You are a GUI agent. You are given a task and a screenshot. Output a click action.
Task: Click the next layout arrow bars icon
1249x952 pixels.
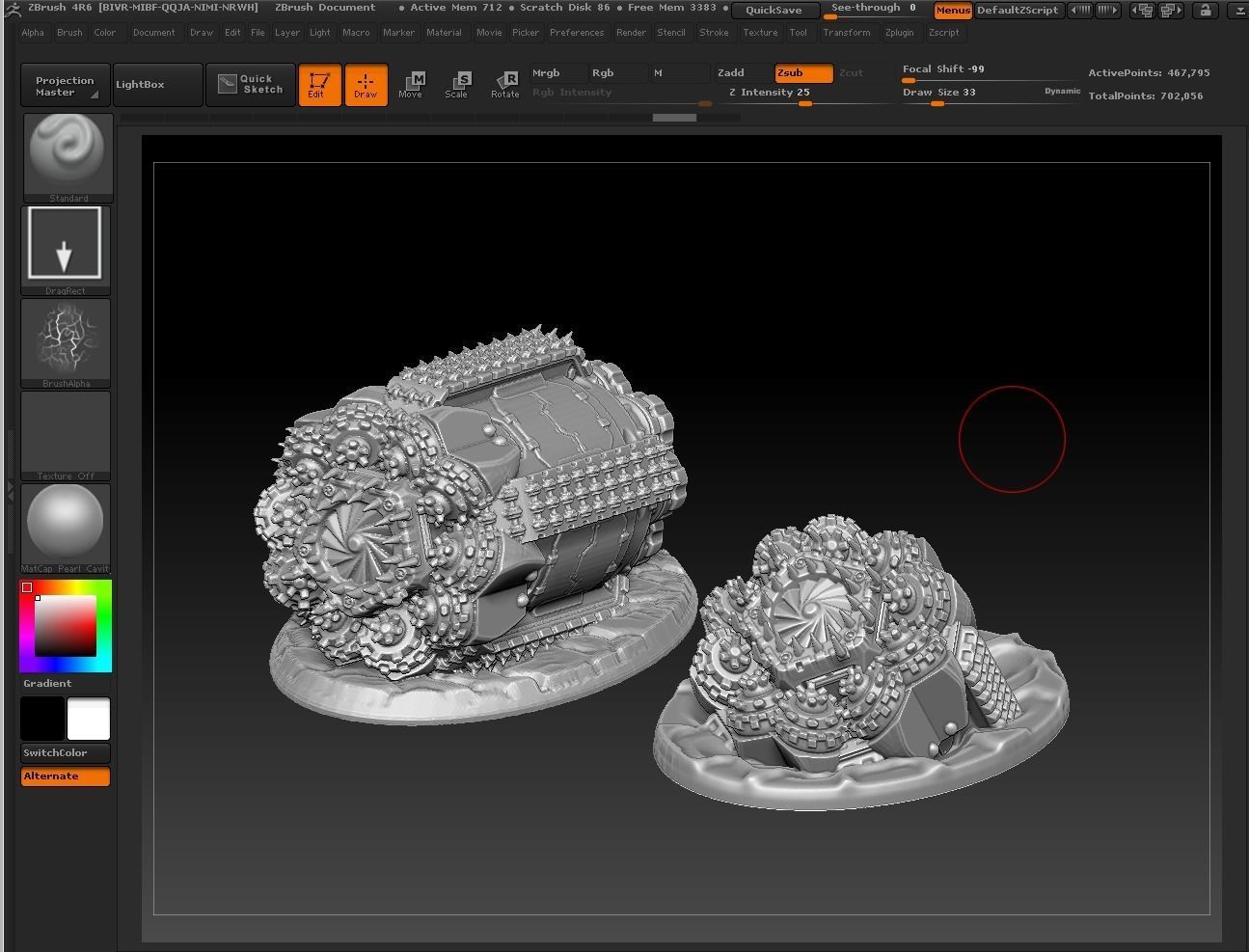pyautogui.click(x=1108, y=10)
